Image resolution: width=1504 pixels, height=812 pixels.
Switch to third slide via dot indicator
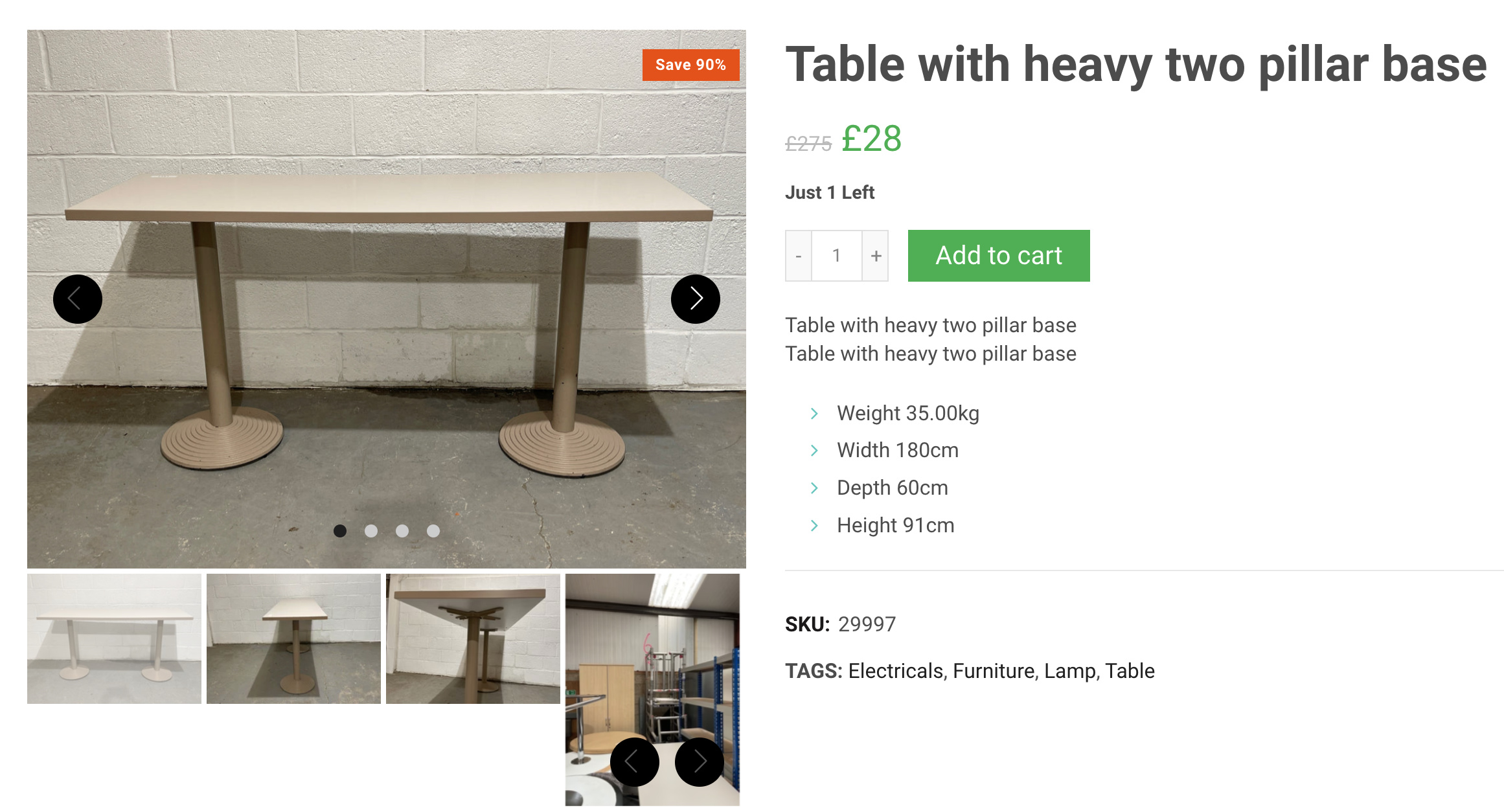(x=402, y=531)
